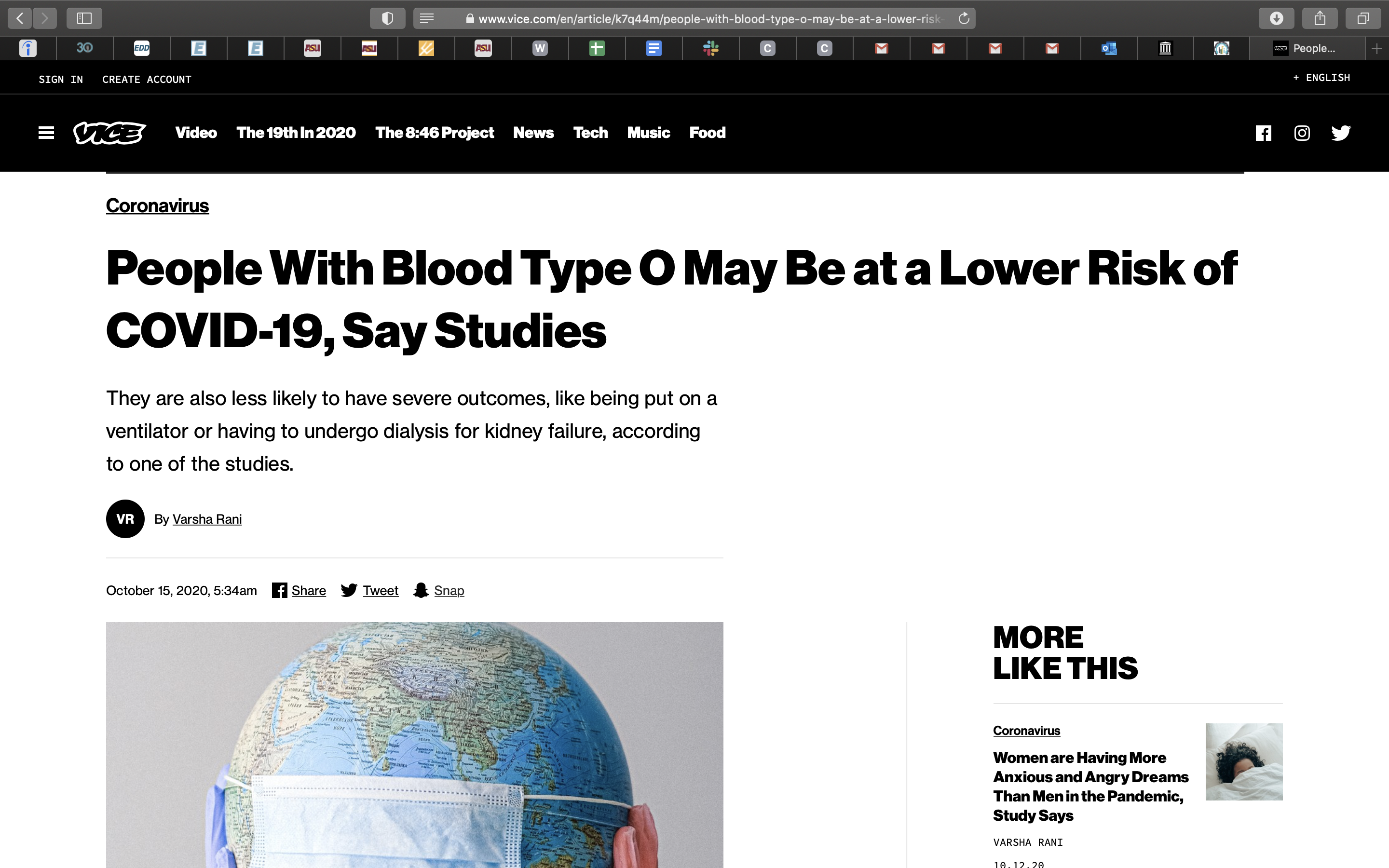
Task: Open VICE hamburger menu
Action: 46,133
